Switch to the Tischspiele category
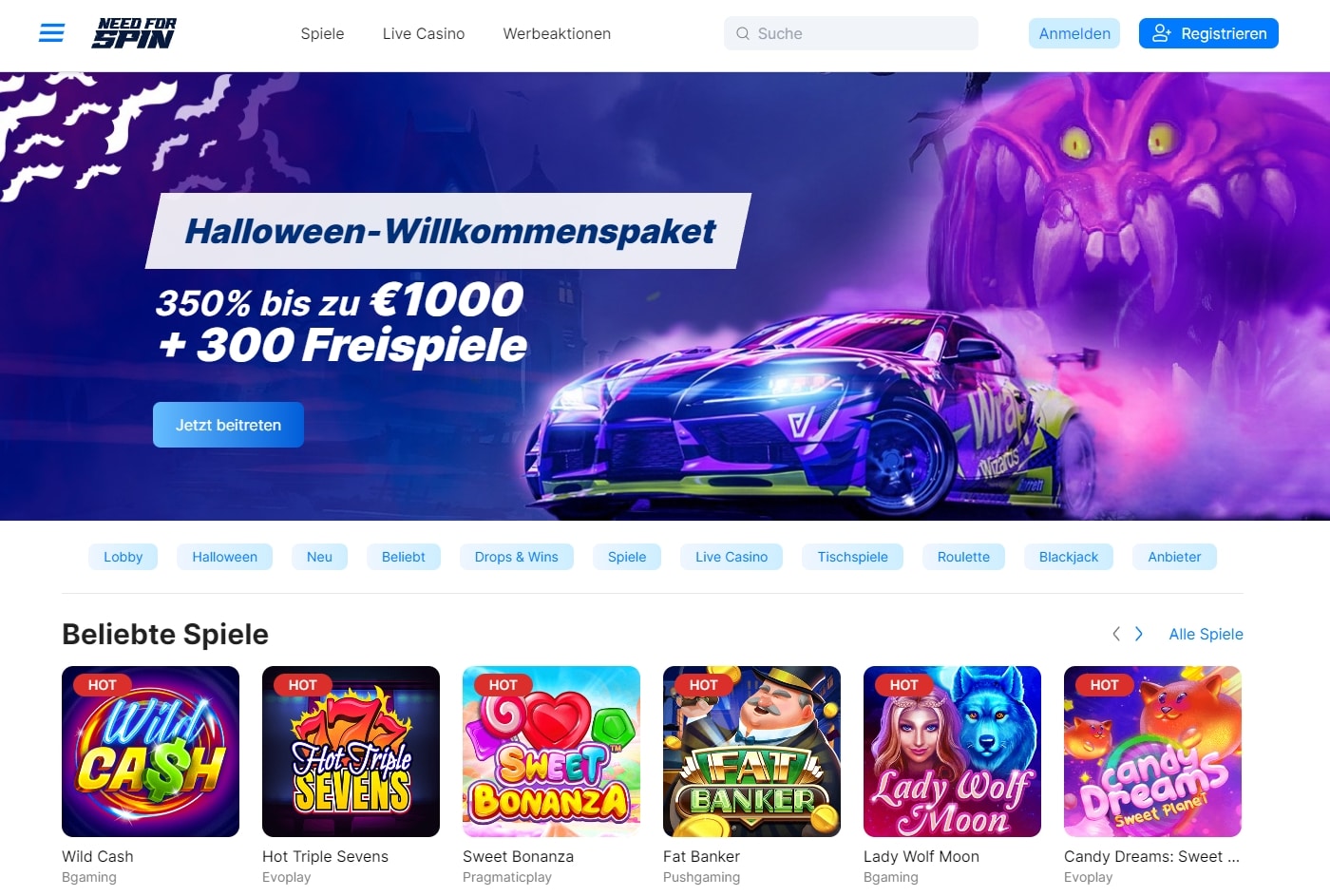The image size is (1330, 896). 853,557
